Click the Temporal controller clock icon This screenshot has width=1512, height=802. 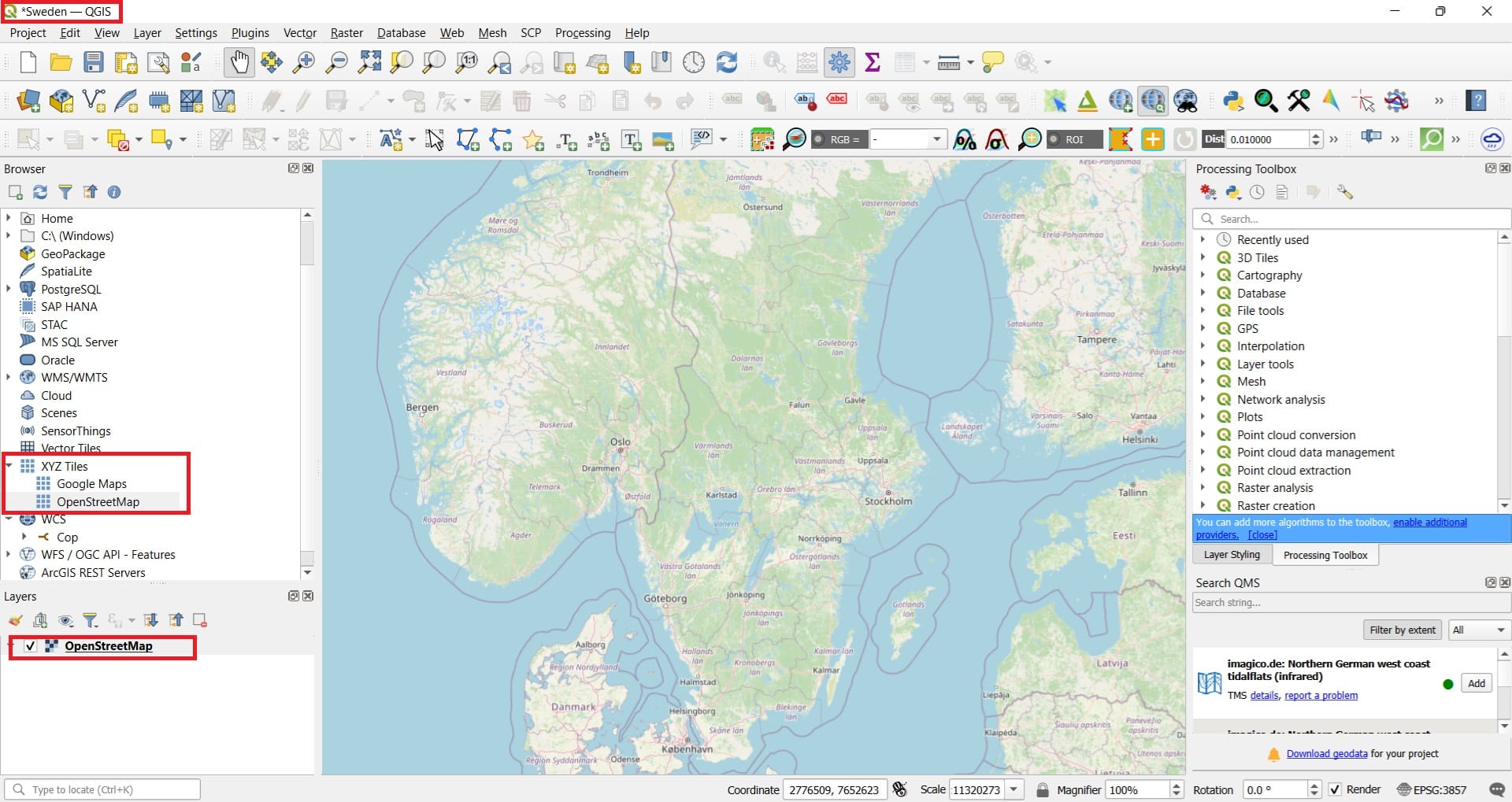694,62
